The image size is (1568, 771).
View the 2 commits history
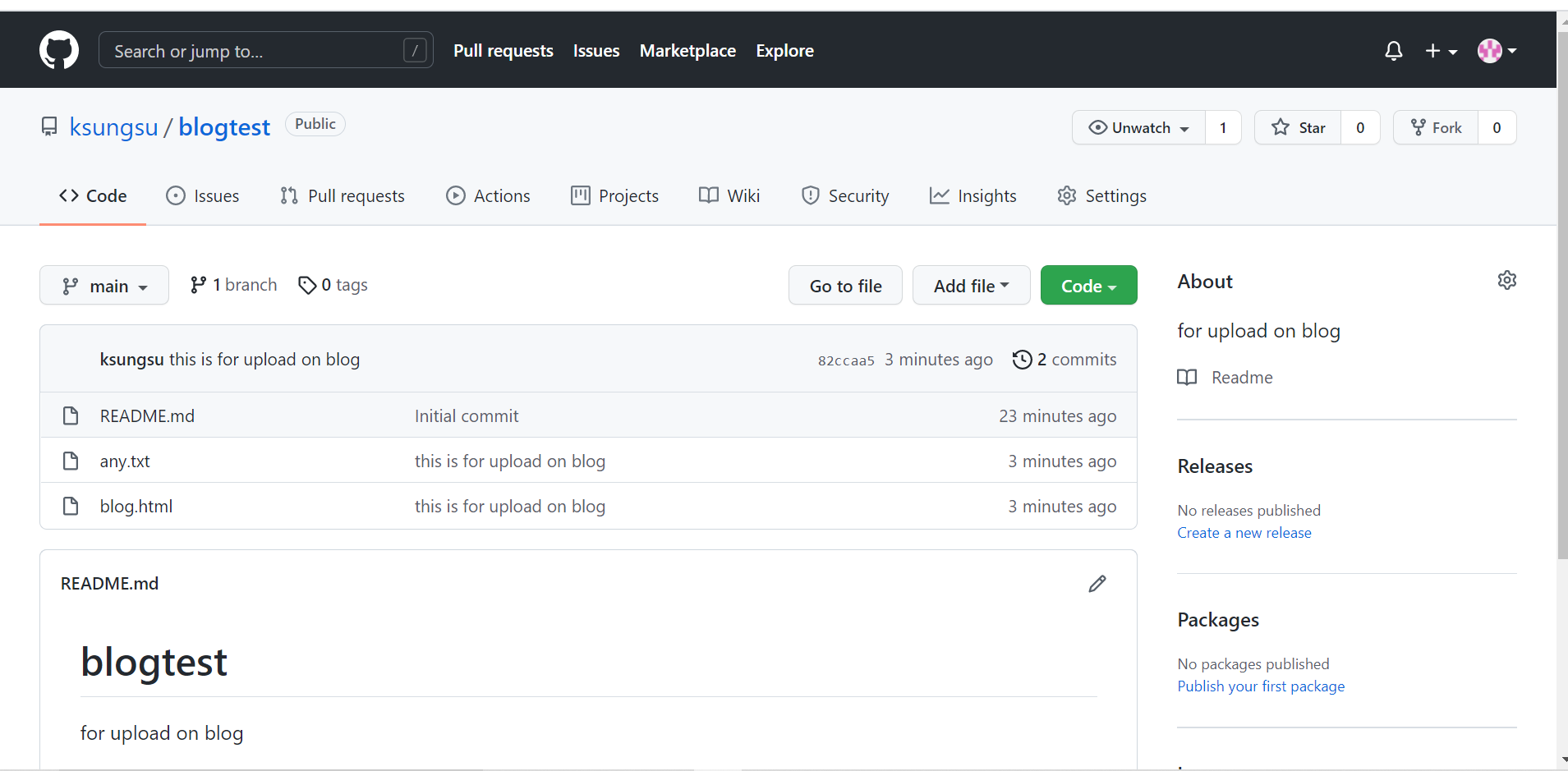point(1064,360)
